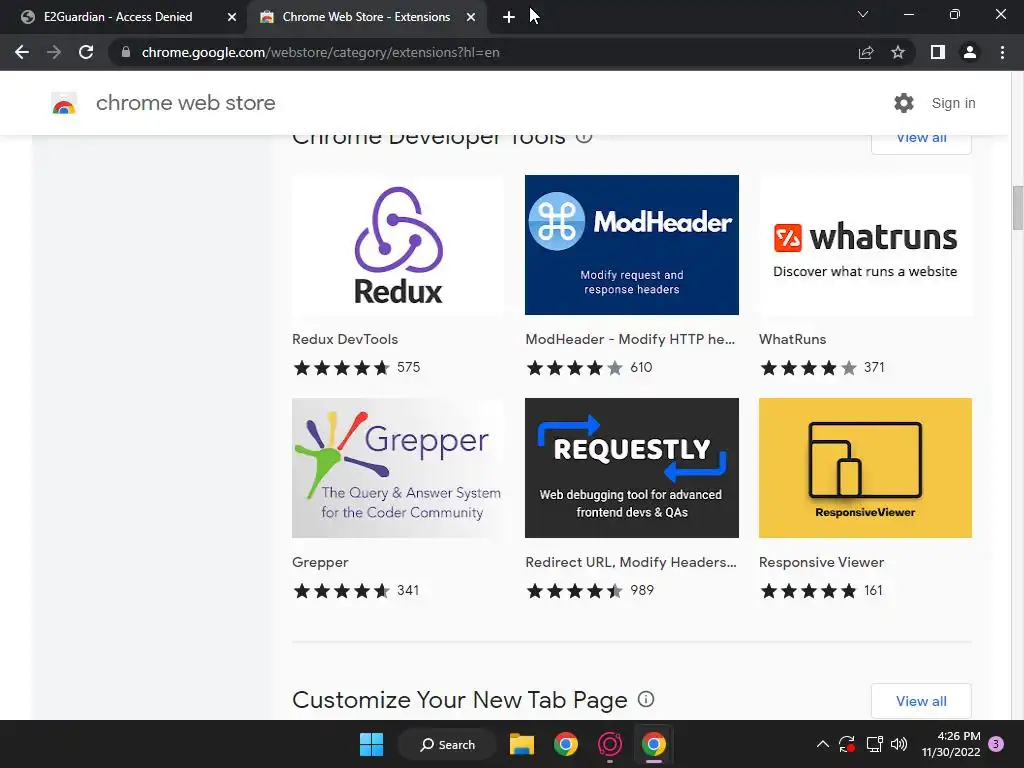Click the 371 rating count
The width and height of the screenshot is (1024, 768).
pos(874,367)
